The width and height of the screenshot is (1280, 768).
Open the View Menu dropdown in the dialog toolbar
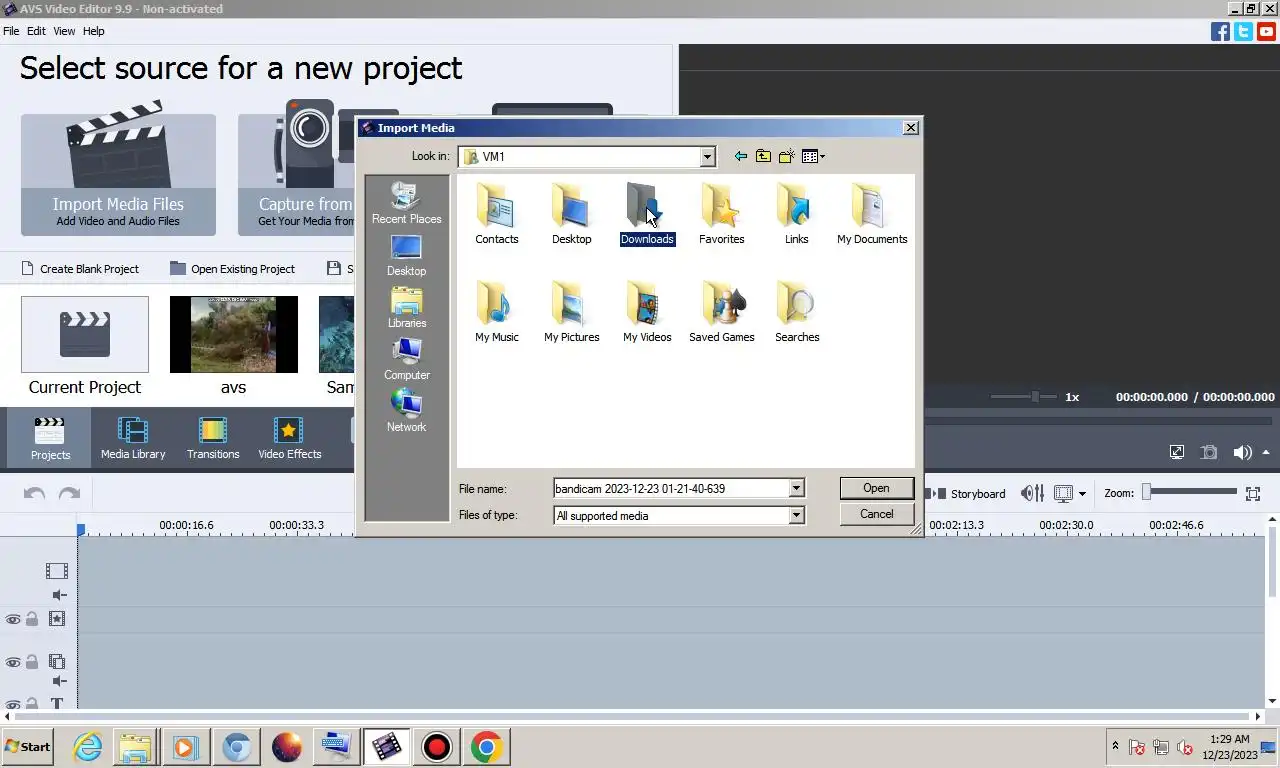(814, 156)
